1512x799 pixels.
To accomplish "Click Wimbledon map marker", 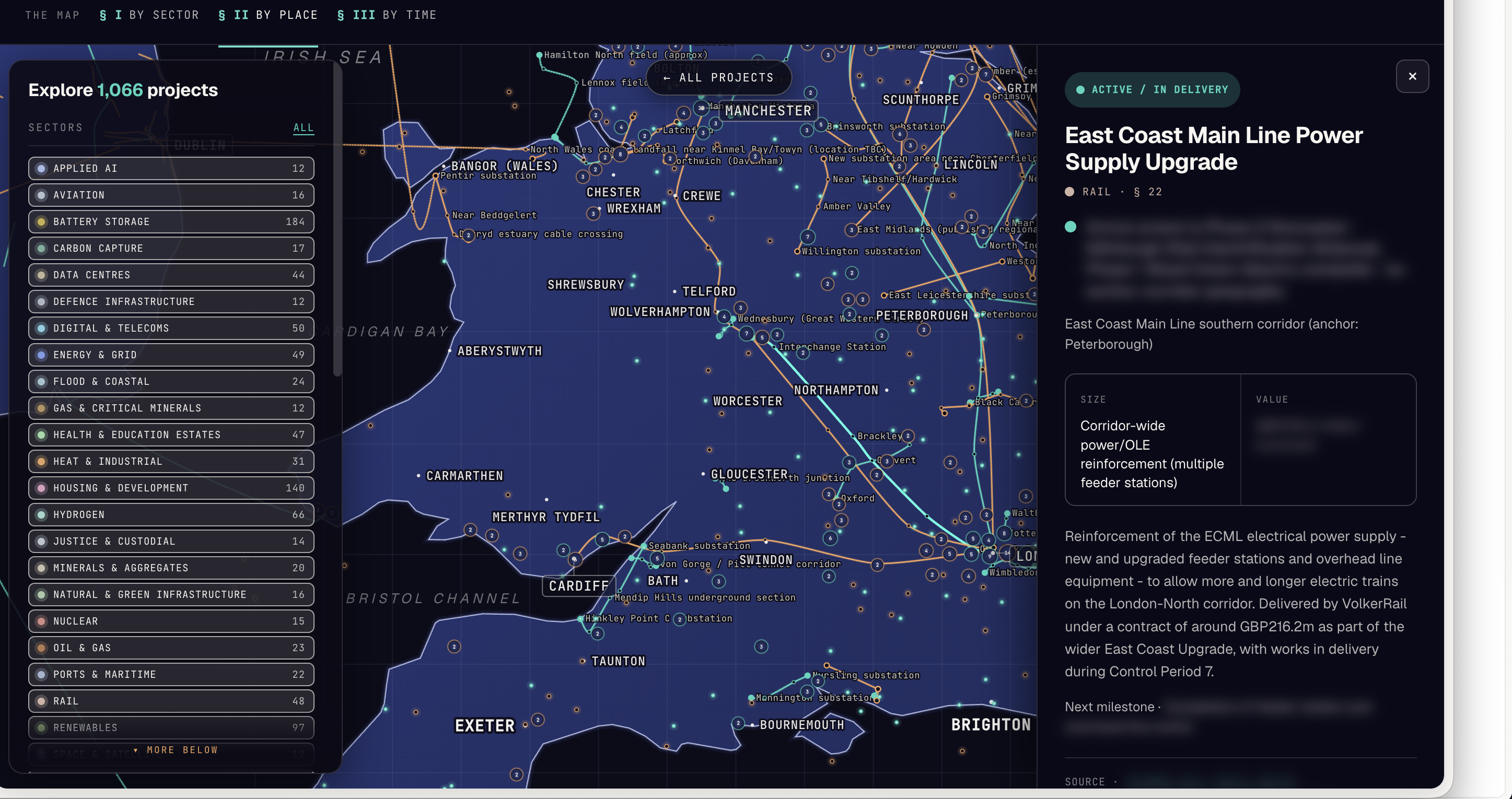I will pos(985,572).
